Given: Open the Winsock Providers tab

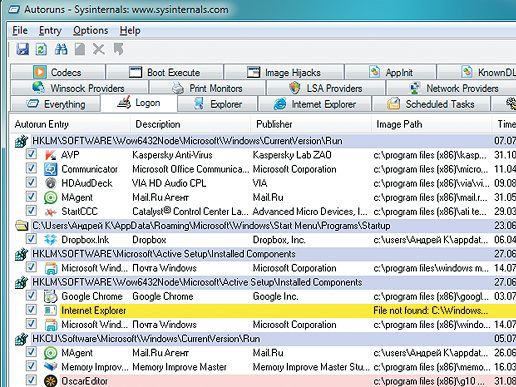Looking at the screenshot, I should (79, 88).
